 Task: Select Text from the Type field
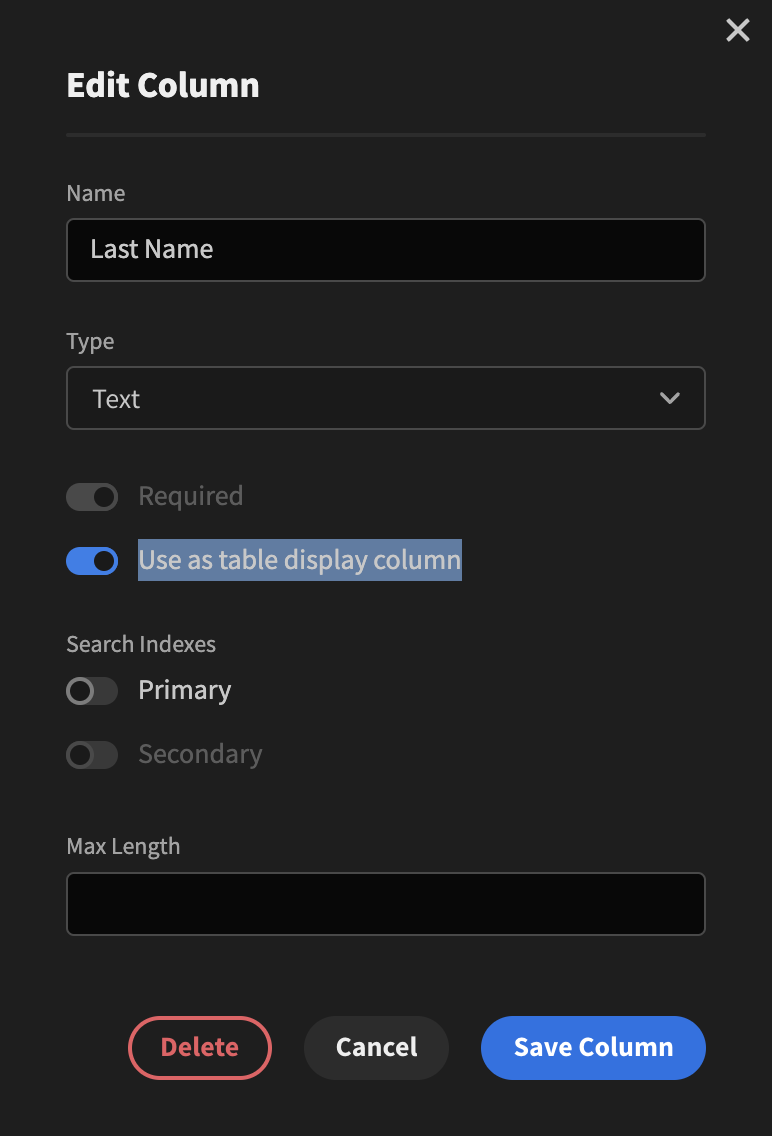pos(386,398)
